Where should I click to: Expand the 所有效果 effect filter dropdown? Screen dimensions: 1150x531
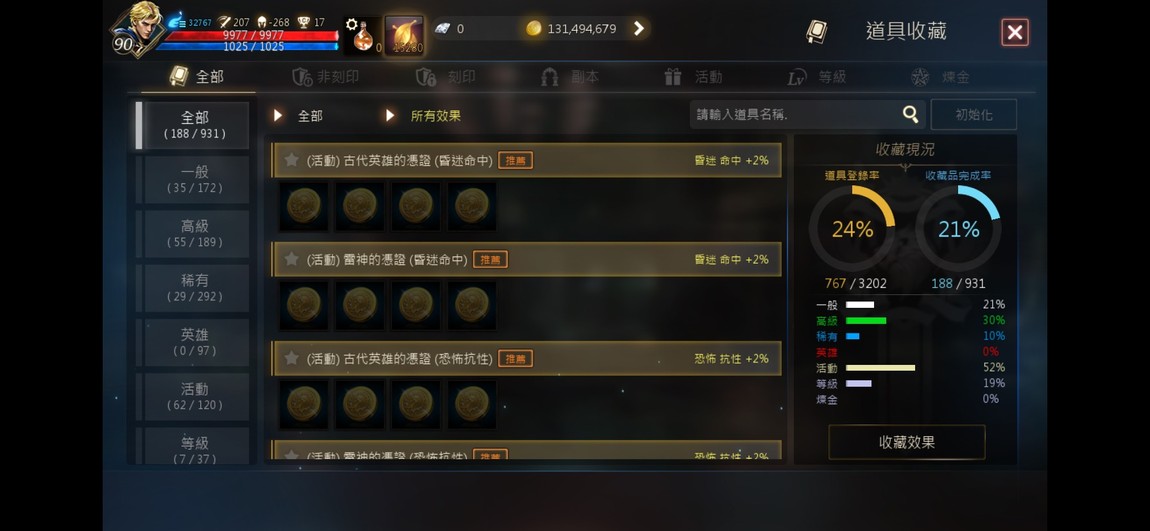coord(424,116)
